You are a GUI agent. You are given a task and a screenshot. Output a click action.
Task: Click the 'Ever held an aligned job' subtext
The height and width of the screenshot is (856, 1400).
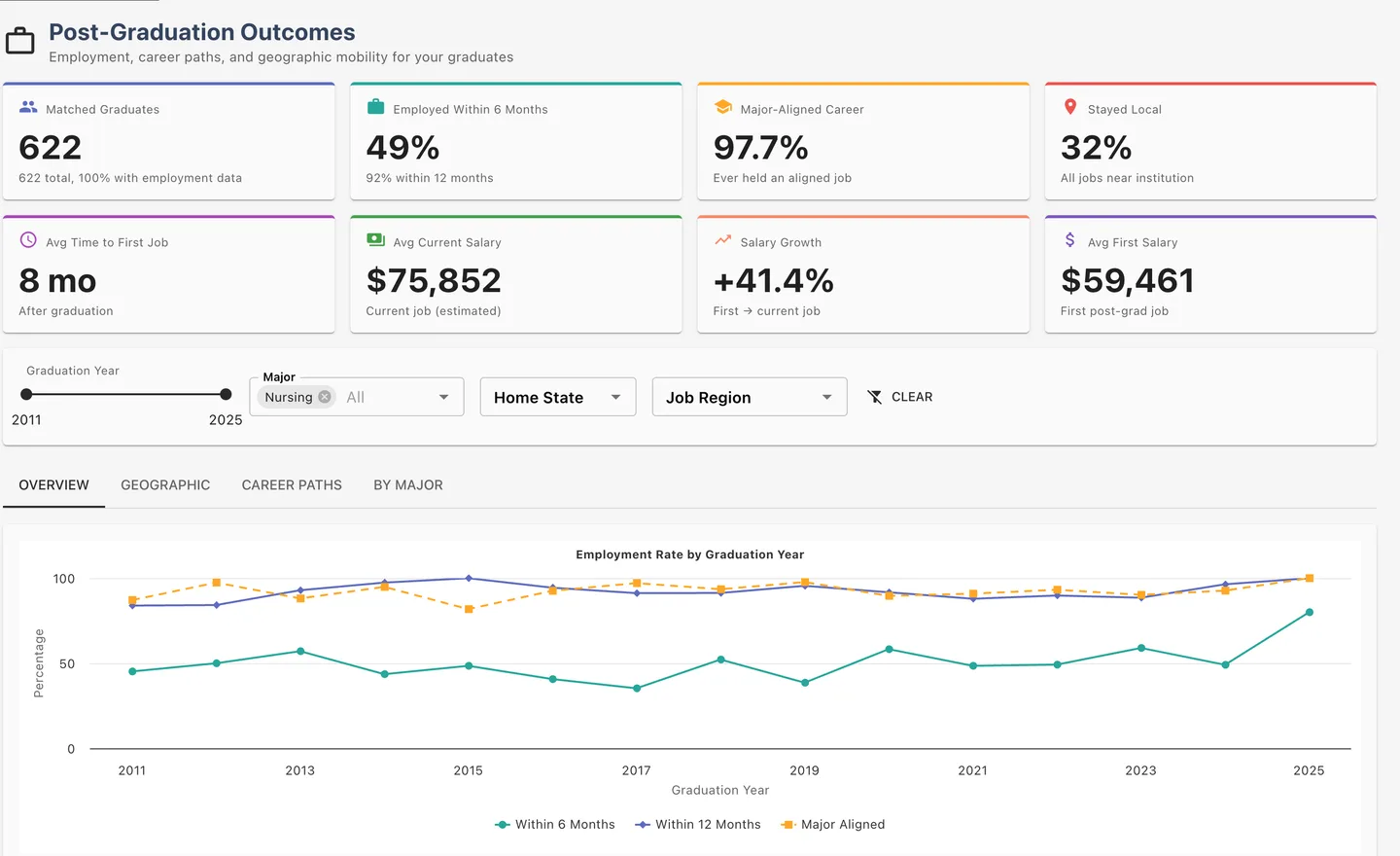pos(782,178)
